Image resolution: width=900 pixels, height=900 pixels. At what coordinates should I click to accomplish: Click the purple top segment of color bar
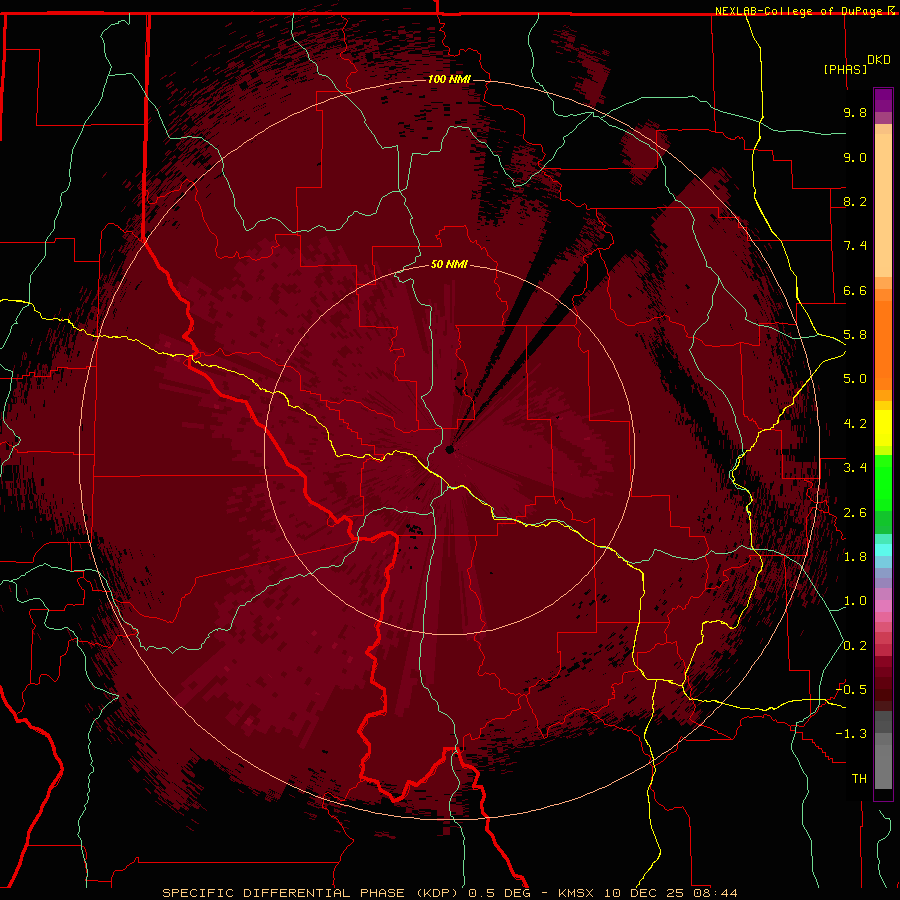(883, 100)
